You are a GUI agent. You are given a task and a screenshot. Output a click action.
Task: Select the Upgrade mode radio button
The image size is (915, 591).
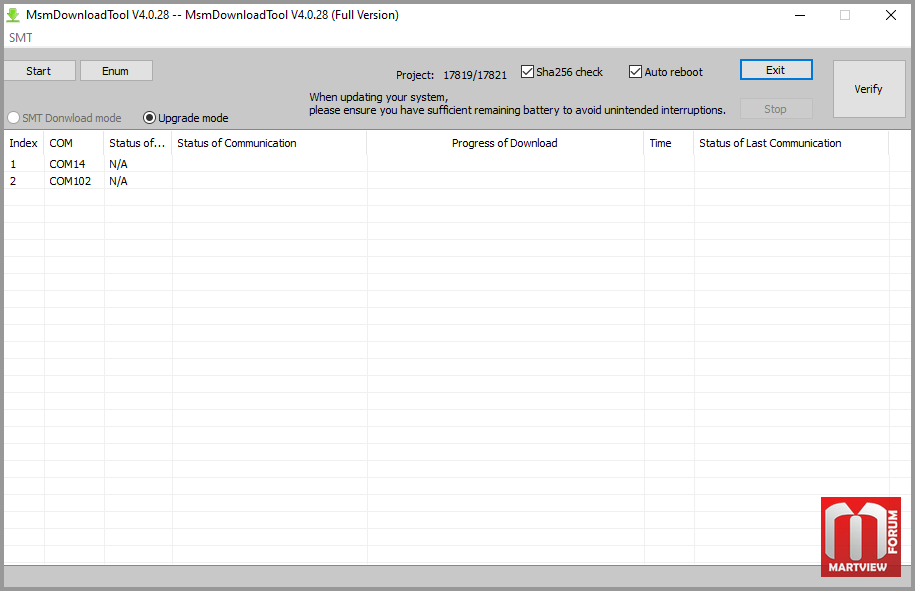[x=149, y=118]
